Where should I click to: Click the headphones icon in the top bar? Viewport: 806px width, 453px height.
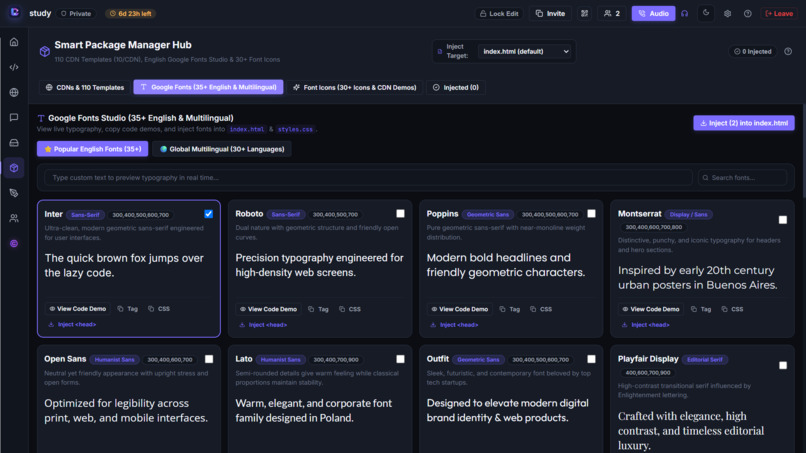coord(684,14)
